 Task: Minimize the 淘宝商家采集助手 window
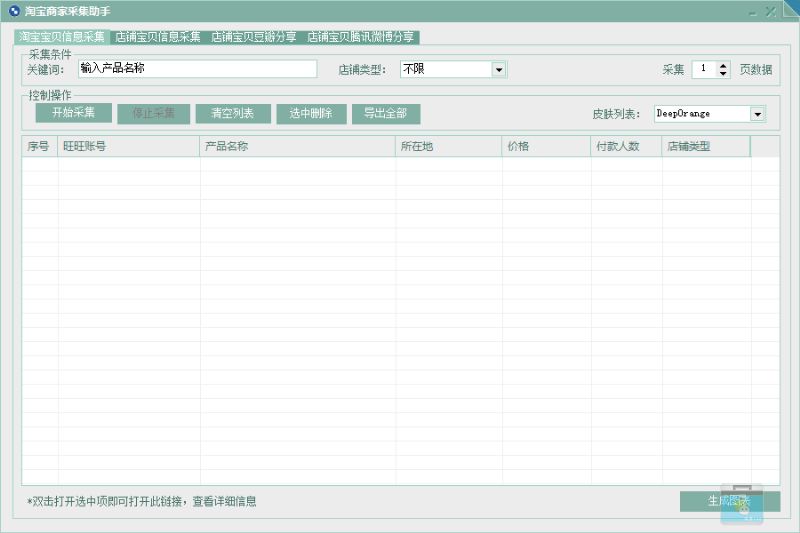pos(753,12)
